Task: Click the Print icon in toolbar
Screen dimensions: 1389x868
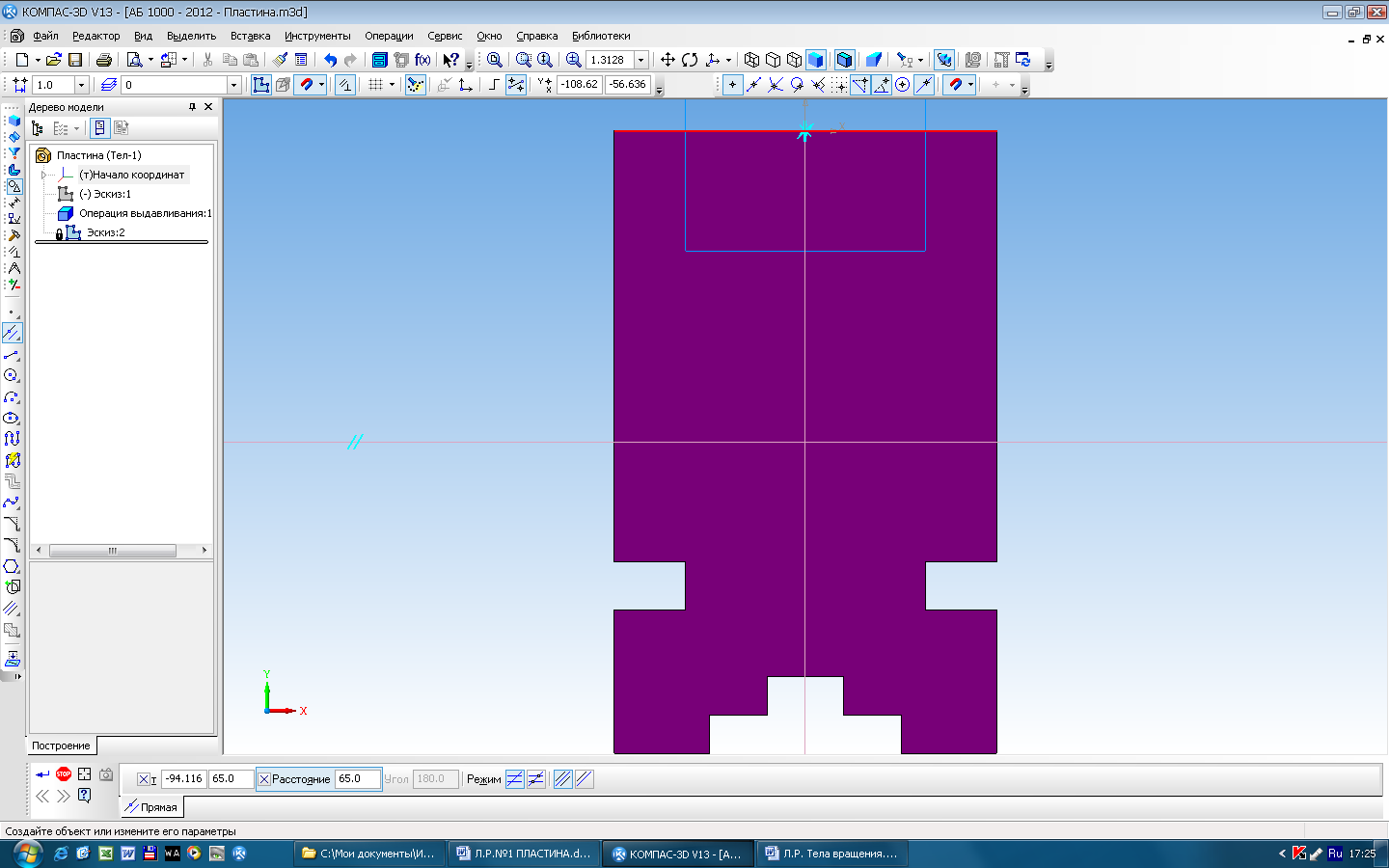Action: 104,60
